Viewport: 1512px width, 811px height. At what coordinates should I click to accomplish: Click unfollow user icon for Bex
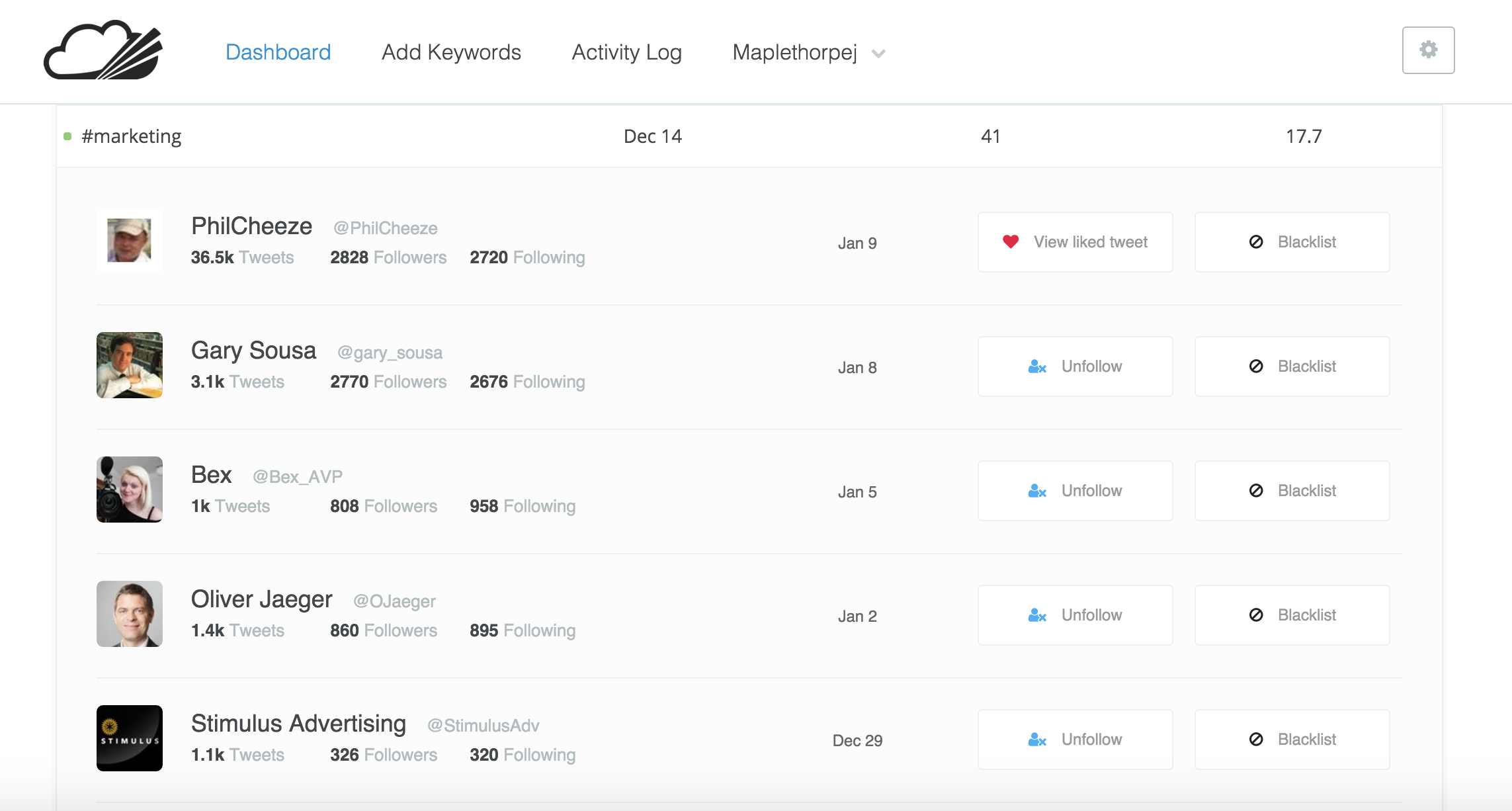click(x=1036, y=491)
